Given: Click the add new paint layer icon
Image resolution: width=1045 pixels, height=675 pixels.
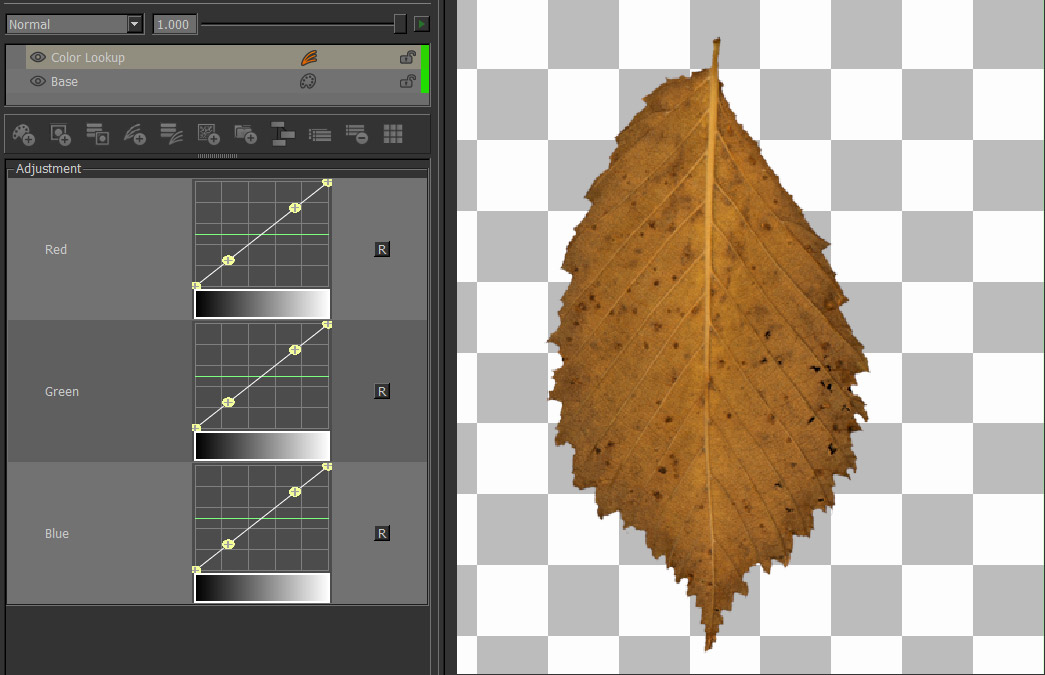Looking at the screenshot, I should [x=23, y=133].
